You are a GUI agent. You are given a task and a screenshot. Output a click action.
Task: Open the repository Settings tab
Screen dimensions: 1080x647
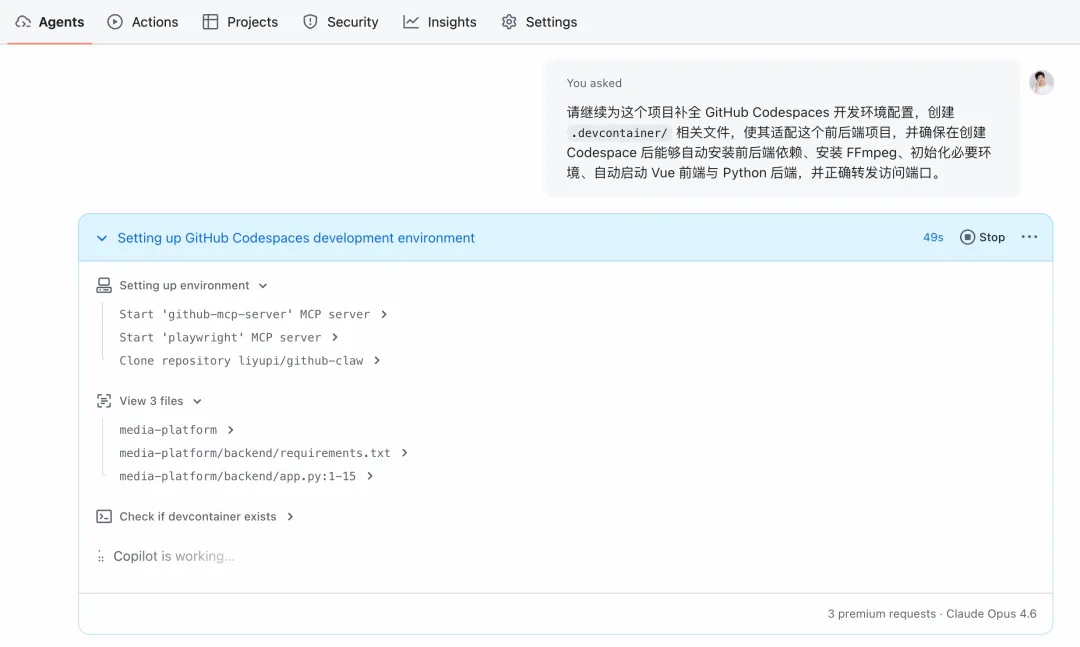click(539, 22)
